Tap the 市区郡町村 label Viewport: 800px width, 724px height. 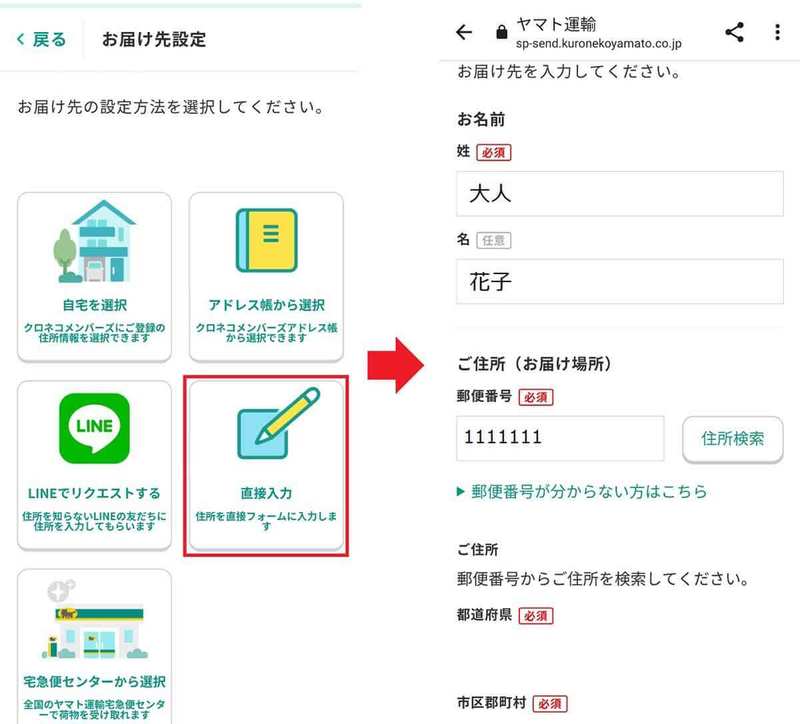click(x=491, y=703)
